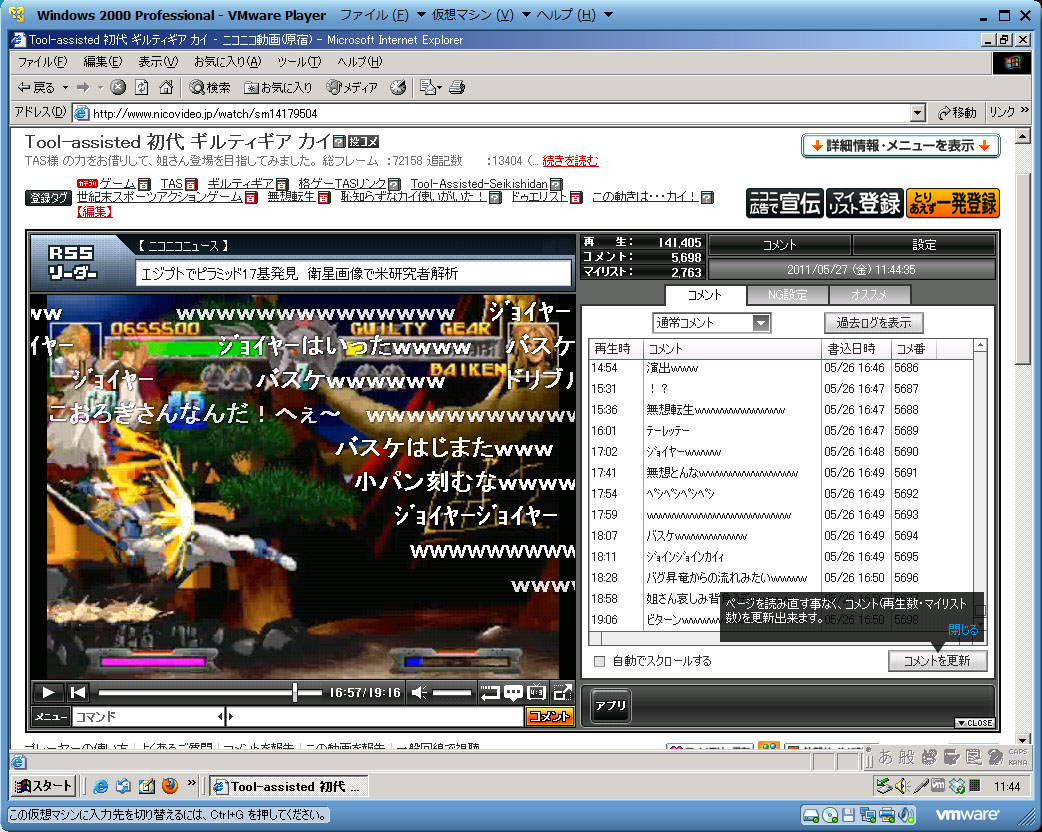Open the 無想転生 tag link
Screen dimensions: 1042x832
pyautogui.click(x=292, y=197)
